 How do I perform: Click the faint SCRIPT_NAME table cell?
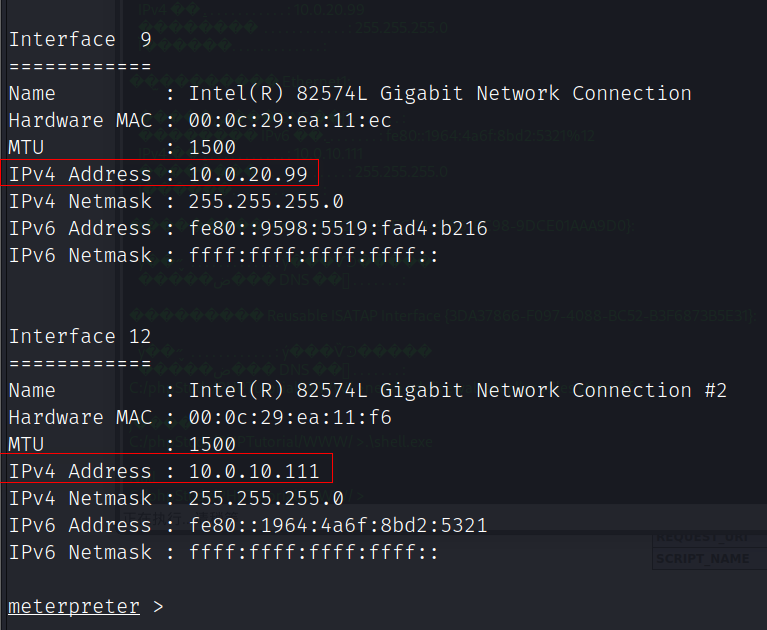point(702,559)
